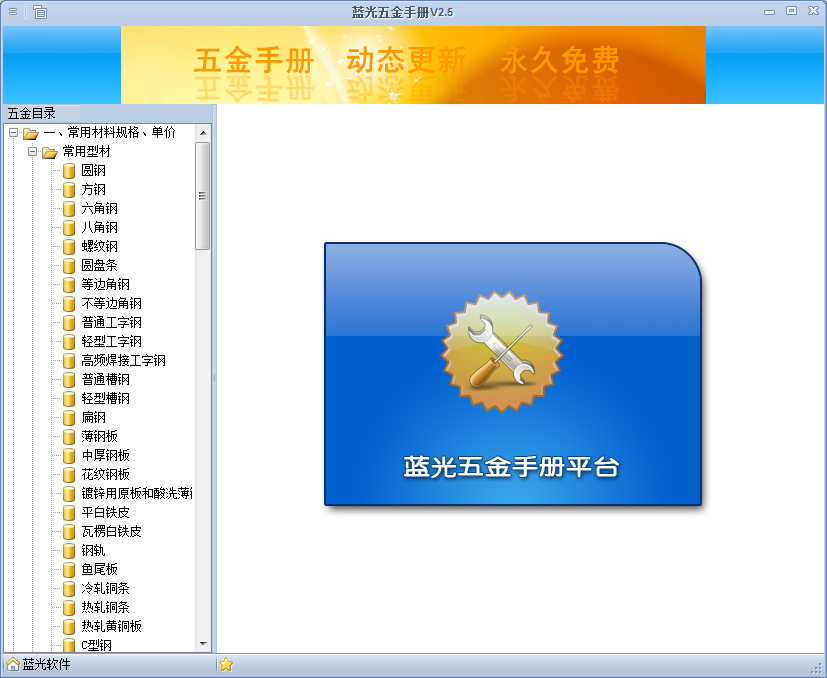The height and width of the screenshot is (678, 827).
Task: Close the 蓝光五金手册 window
Action: tap(813, 11)
